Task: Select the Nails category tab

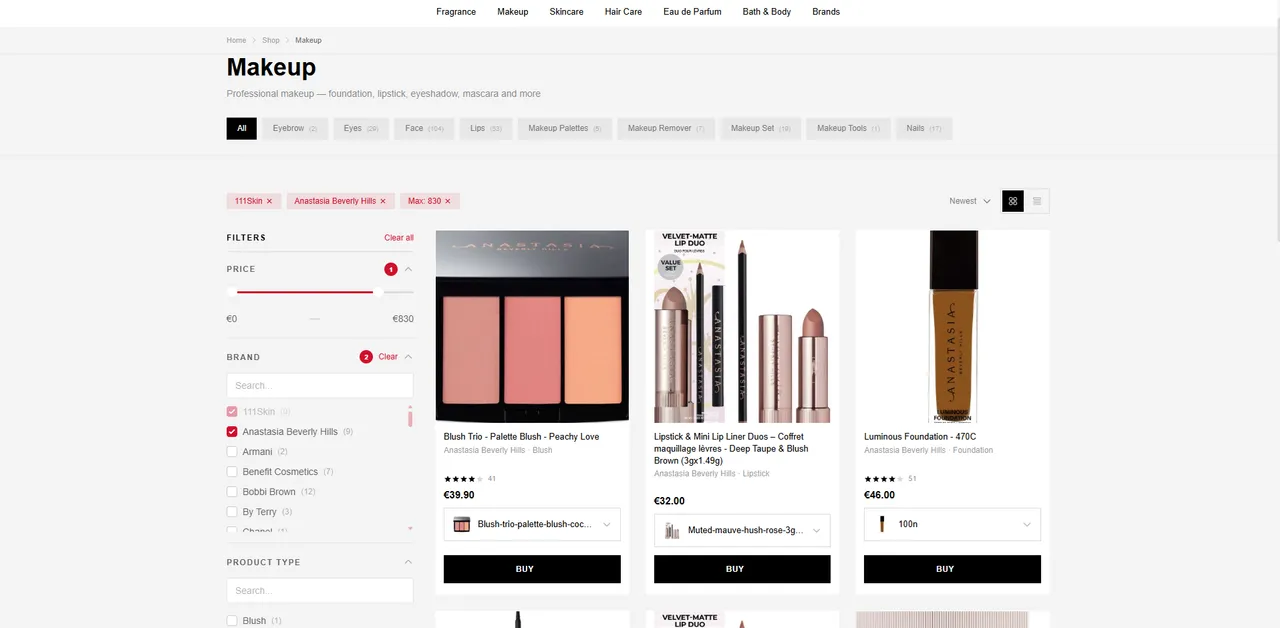Action: click(924, 128)
